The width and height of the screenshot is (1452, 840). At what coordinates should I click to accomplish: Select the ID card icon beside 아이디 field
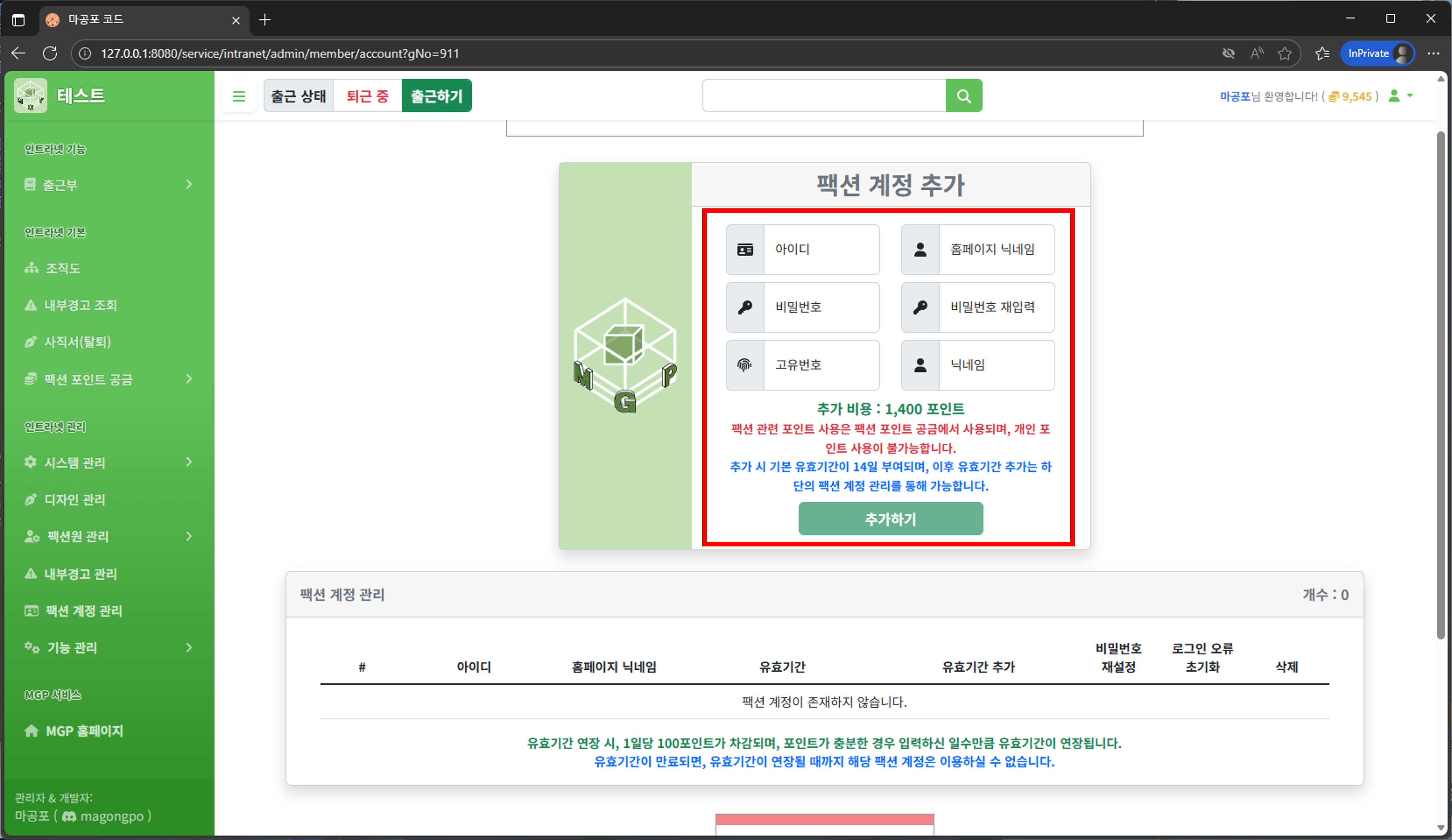click(x=745, y=249)
